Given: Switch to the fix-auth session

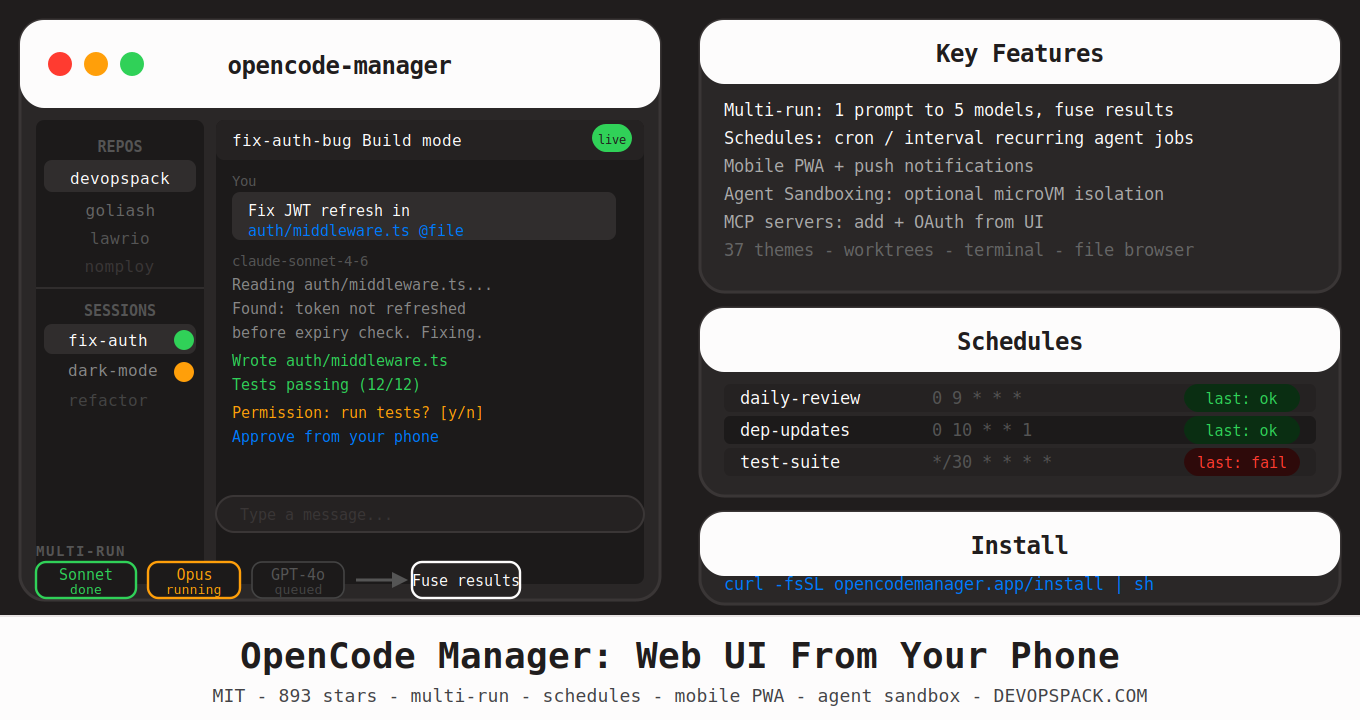Looking at the screenshot, I should pos(120,340).
